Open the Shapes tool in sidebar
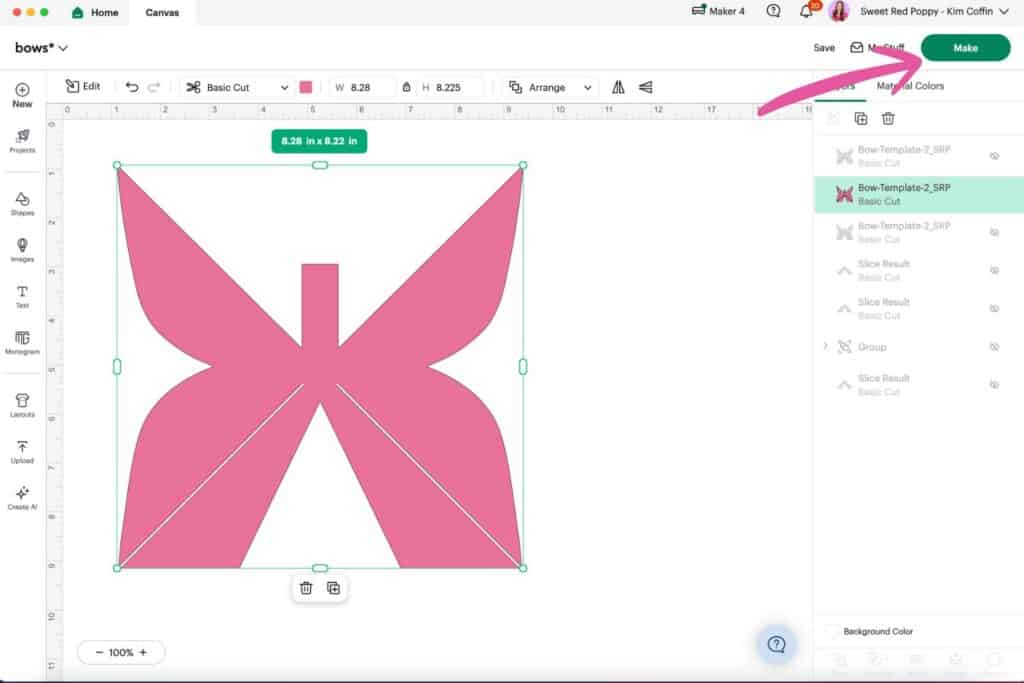 tap(22, 203)
